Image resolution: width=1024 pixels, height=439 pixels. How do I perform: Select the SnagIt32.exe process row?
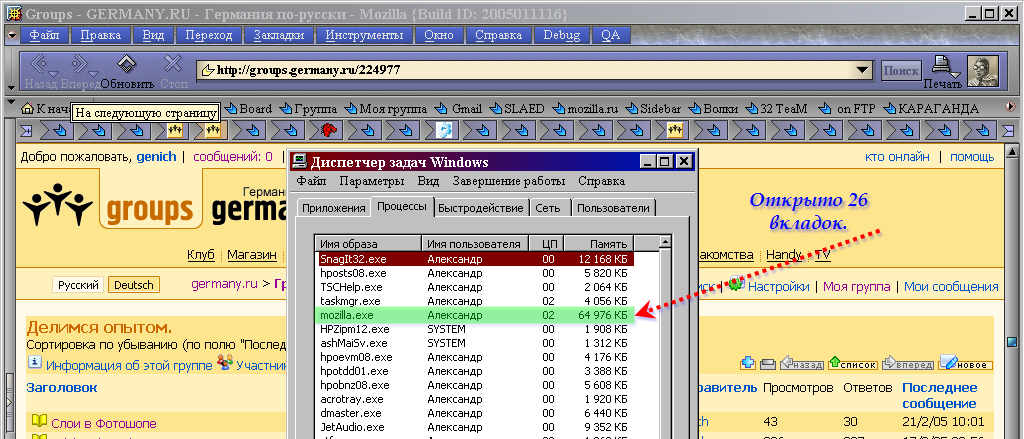point(475,259)
